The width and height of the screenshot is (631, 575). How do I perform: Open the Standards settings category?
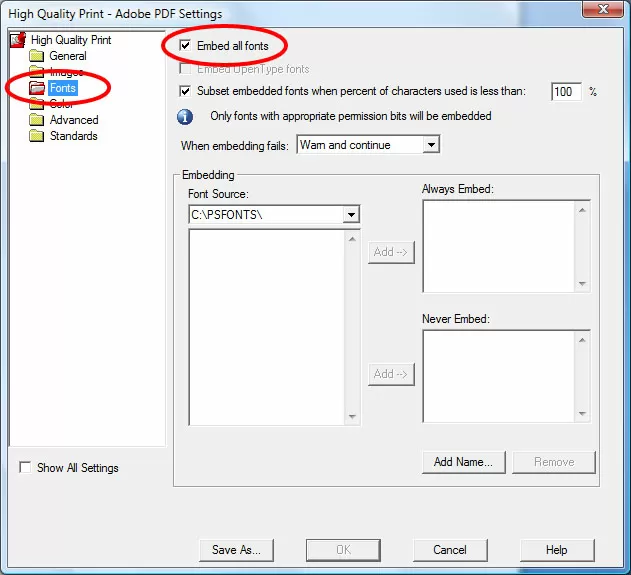coord(74,136)
